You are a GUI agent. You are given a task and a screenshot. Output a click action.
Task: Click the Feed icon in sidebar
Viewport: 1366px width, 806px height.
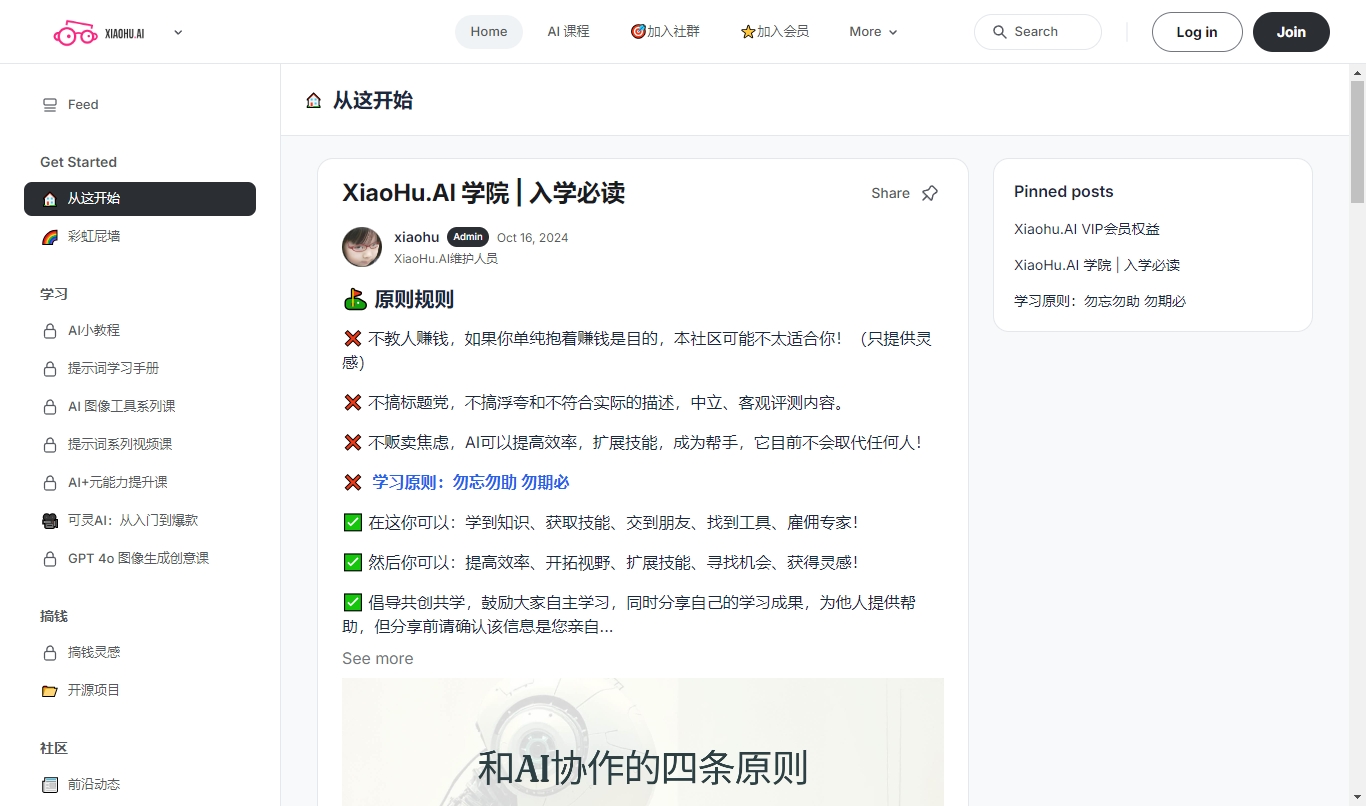click(x=50, y=105)
